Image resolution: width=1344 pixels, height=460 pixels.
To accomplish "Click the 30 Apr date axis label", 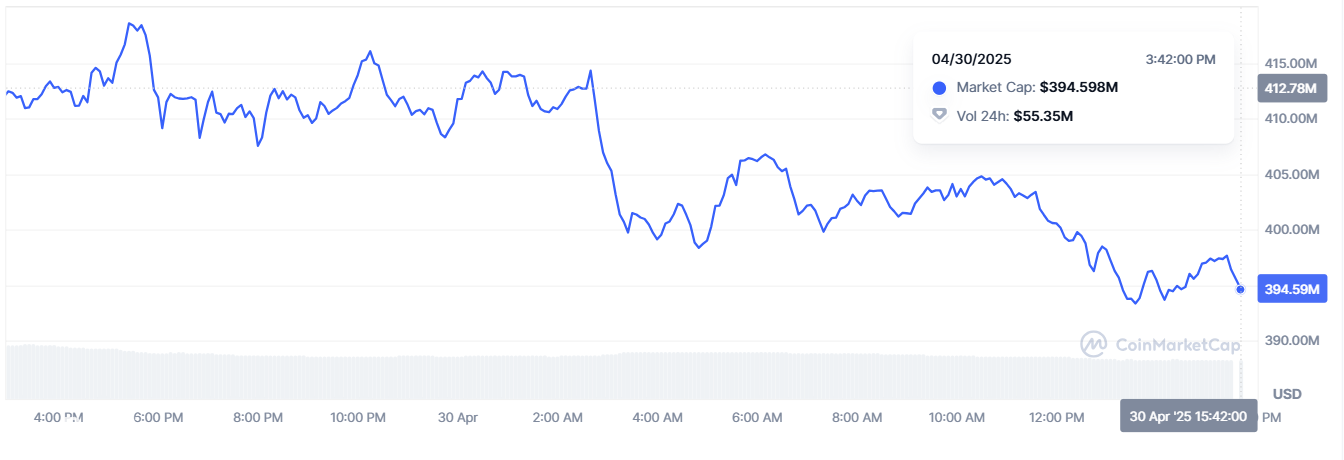I will pyautogui.click(x=458, y=416).
